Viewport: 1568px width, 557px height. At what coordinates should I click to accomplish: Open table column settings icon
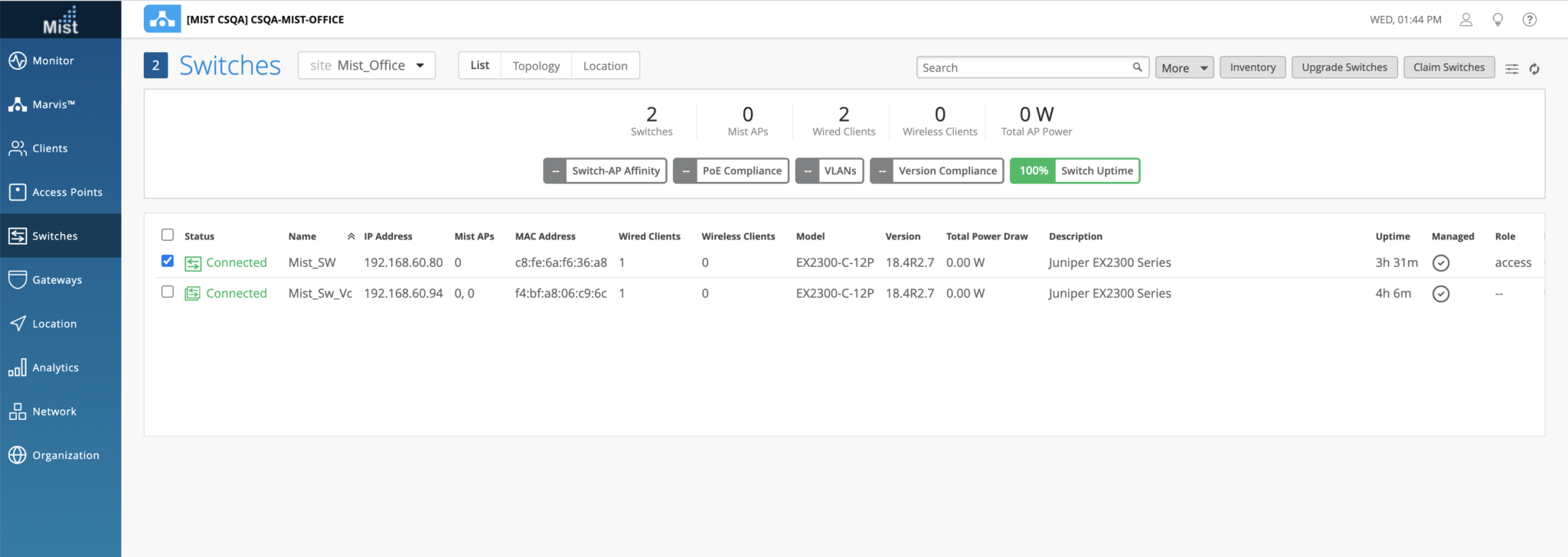click(x=1511, y=69)
